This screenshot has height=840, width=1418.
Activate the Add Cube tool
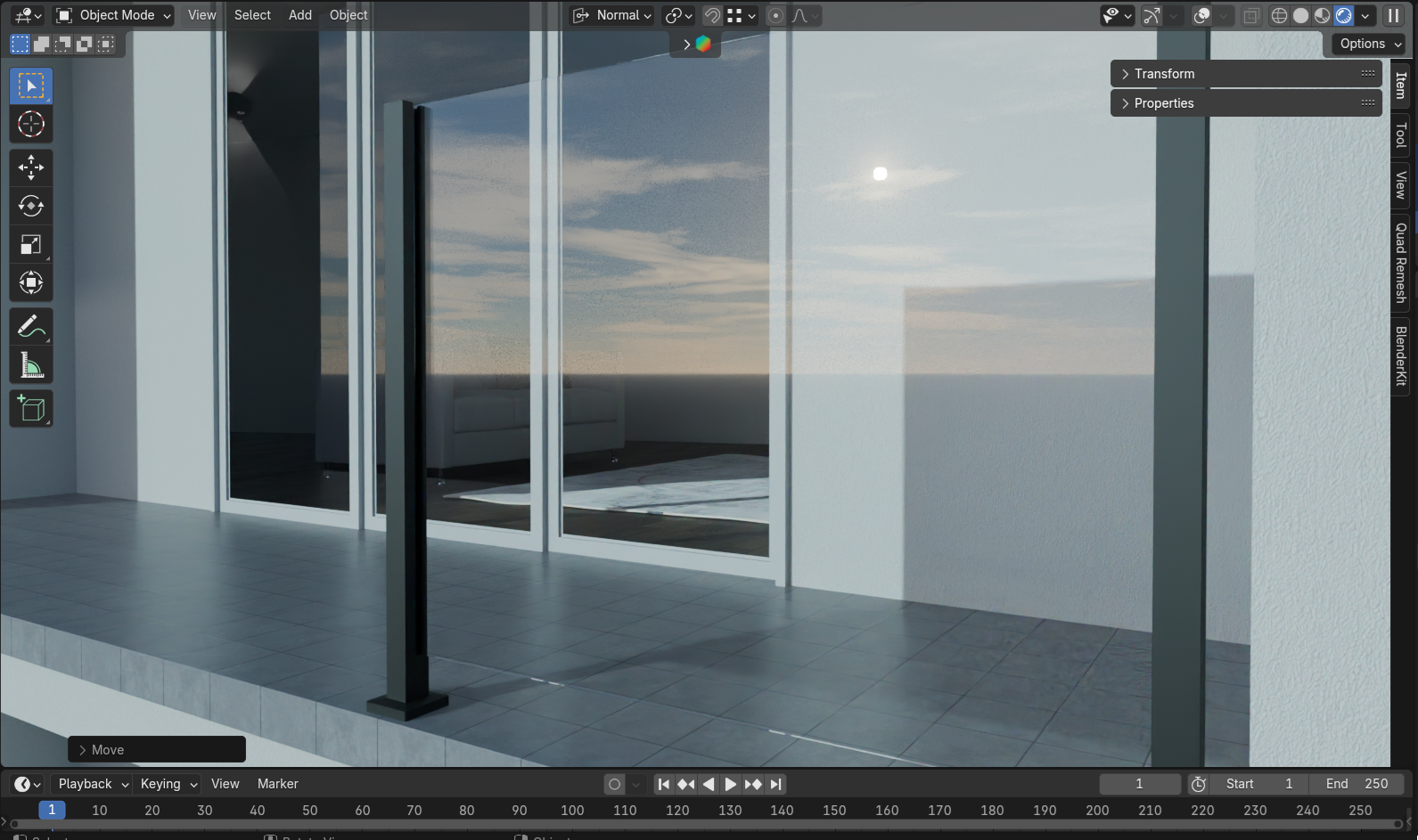31,409
